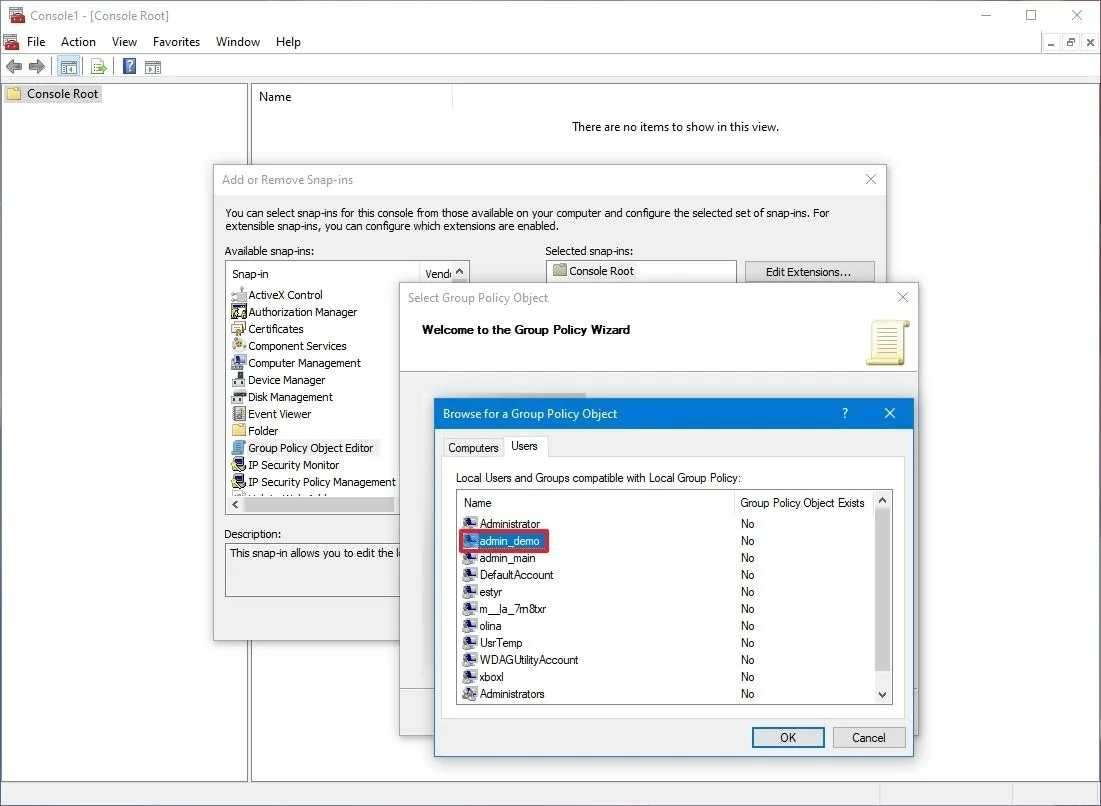Click the admin_main user icon
The image size is (1101, 806).
click(x=470, y=557)
